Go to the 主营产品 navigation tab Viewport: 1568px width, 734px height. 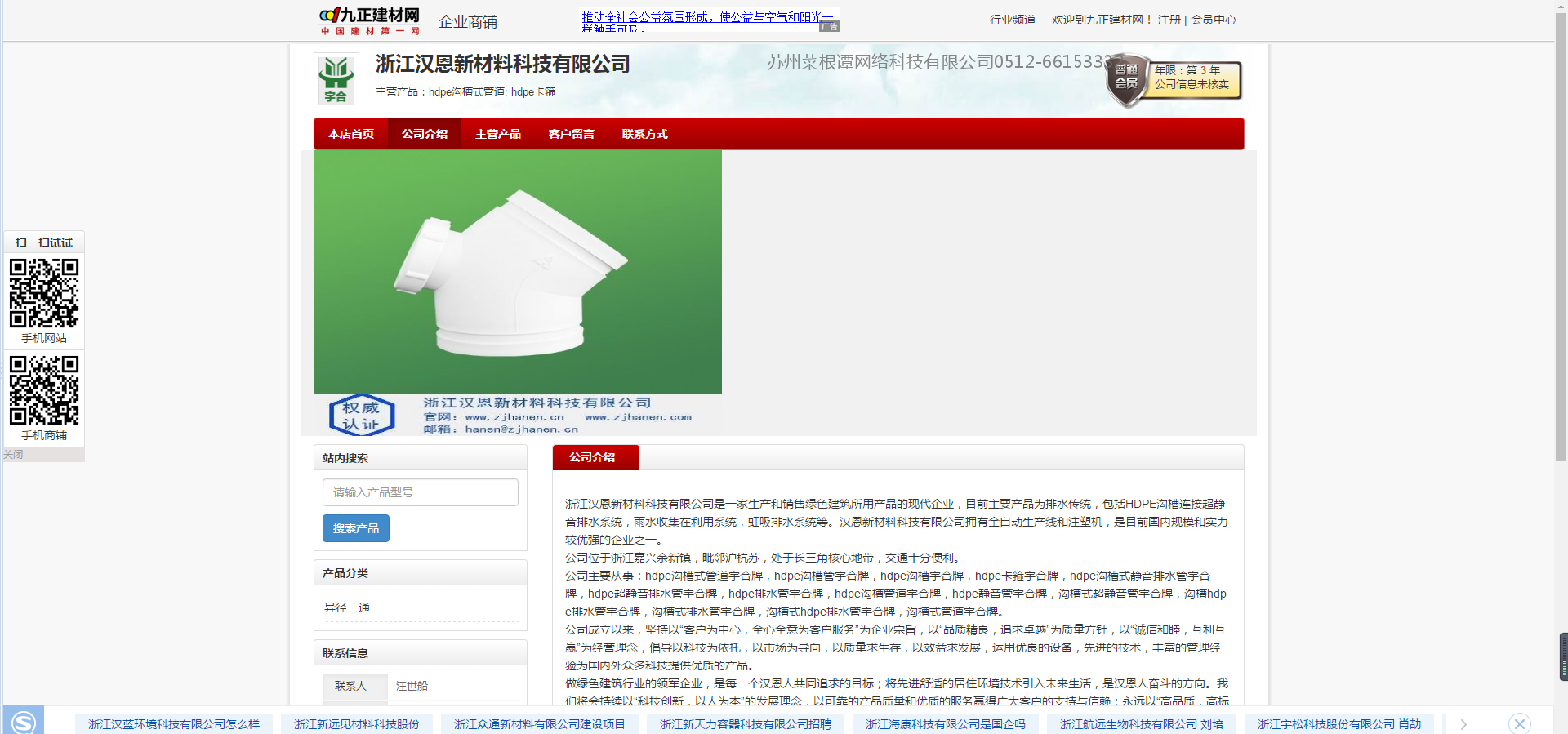click(x=498, y=134)
